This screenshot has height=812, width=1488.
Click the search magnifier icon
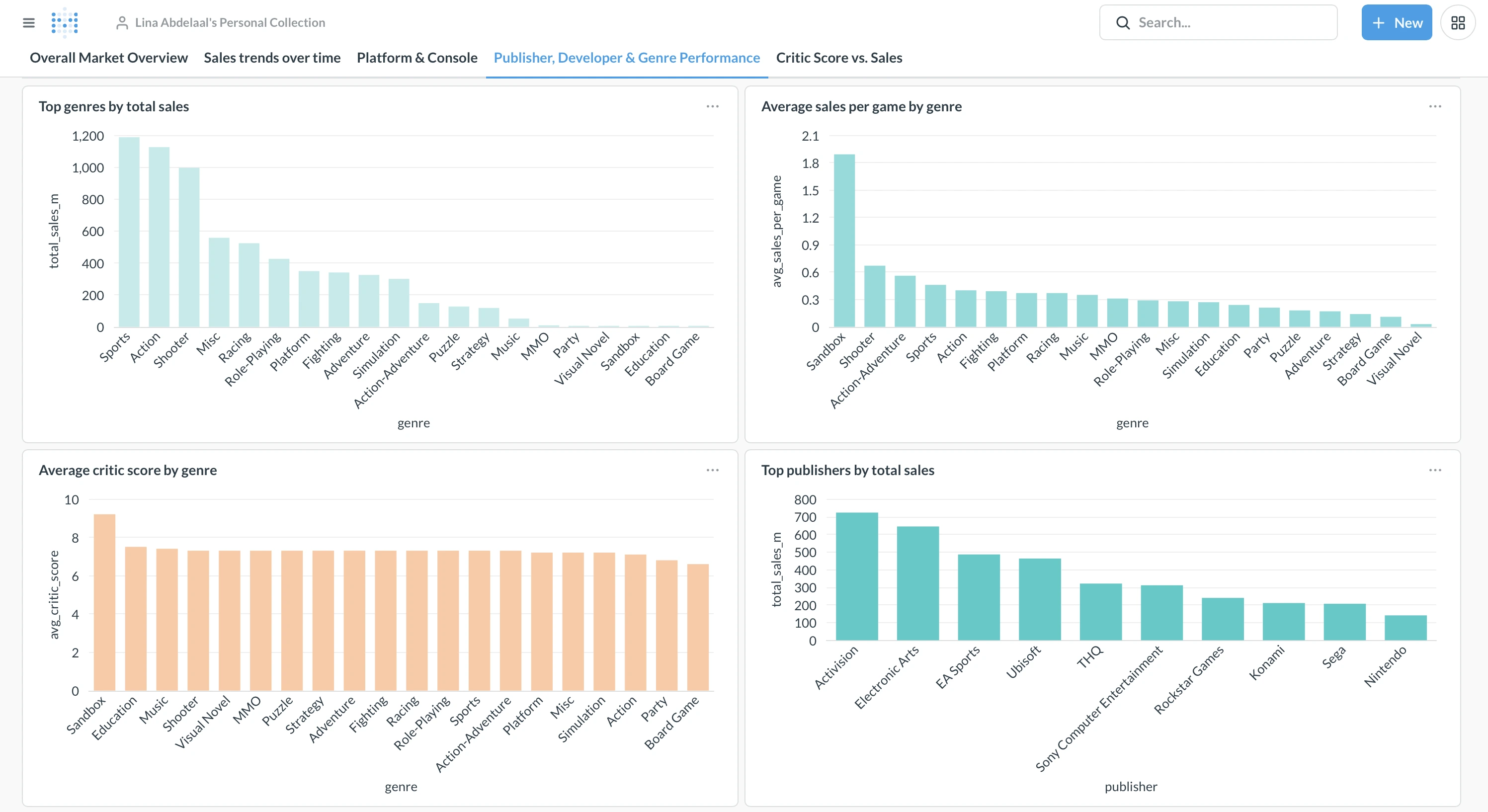[1122, 22]
